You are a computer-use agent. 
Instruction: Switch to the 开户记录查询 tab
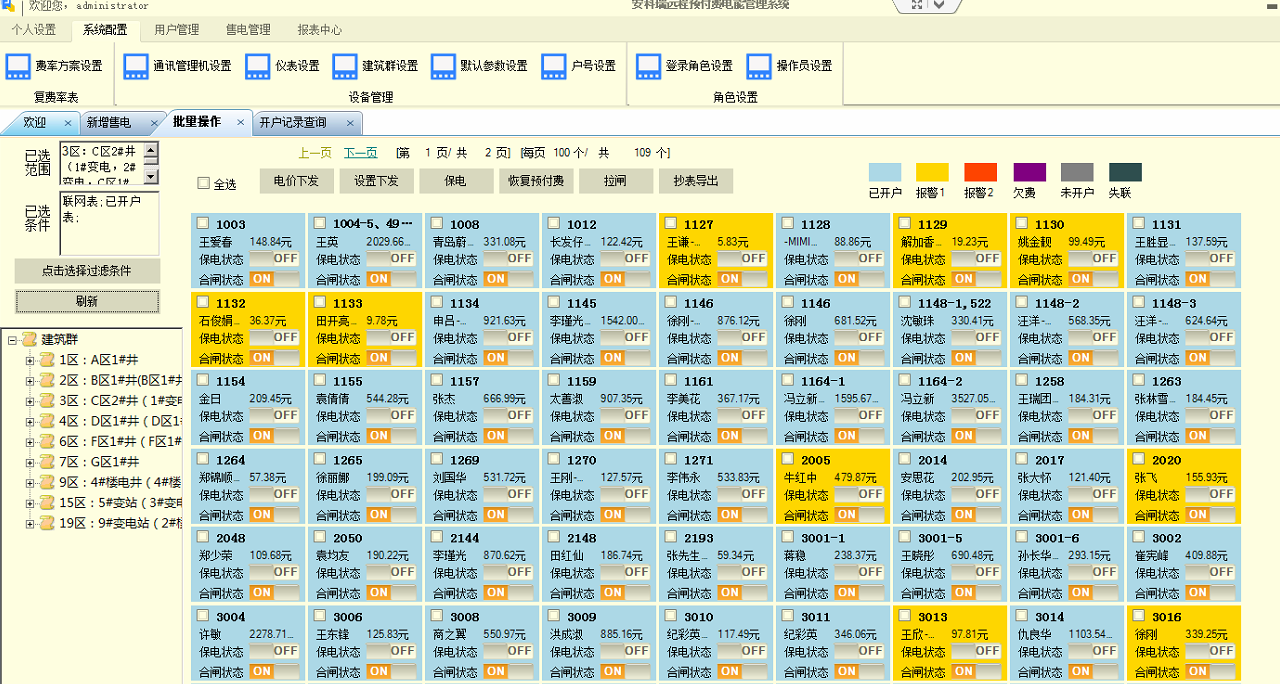pyautogui.click(x=296, y=123)
